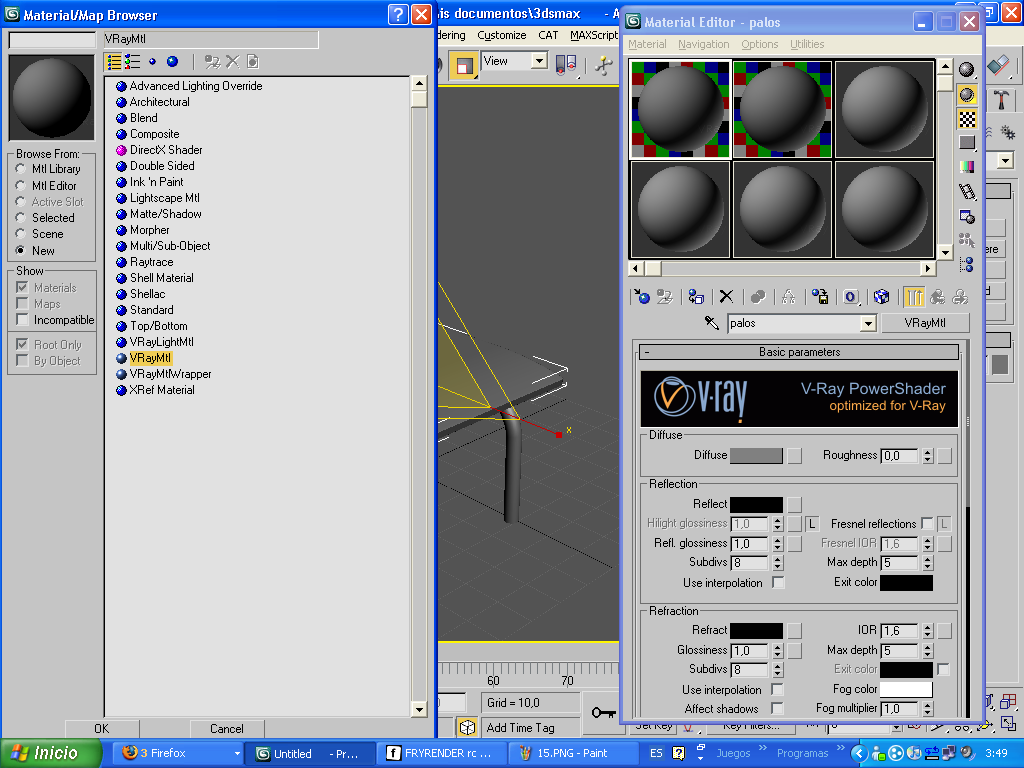Click Material/Map Navigator icon

point(967,264)
